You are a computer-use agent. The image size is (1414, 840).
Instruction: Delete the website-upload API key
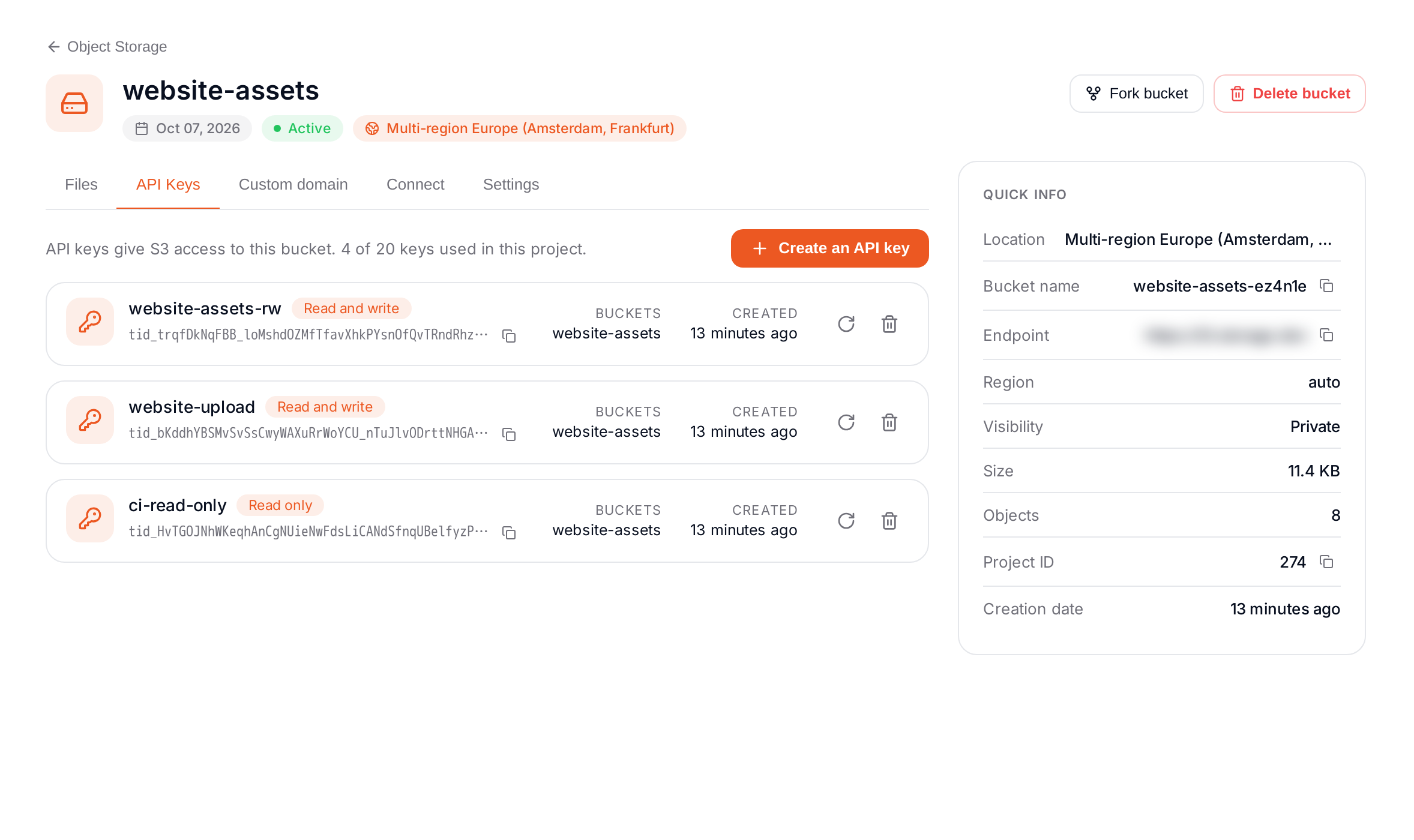coord(889,422)
